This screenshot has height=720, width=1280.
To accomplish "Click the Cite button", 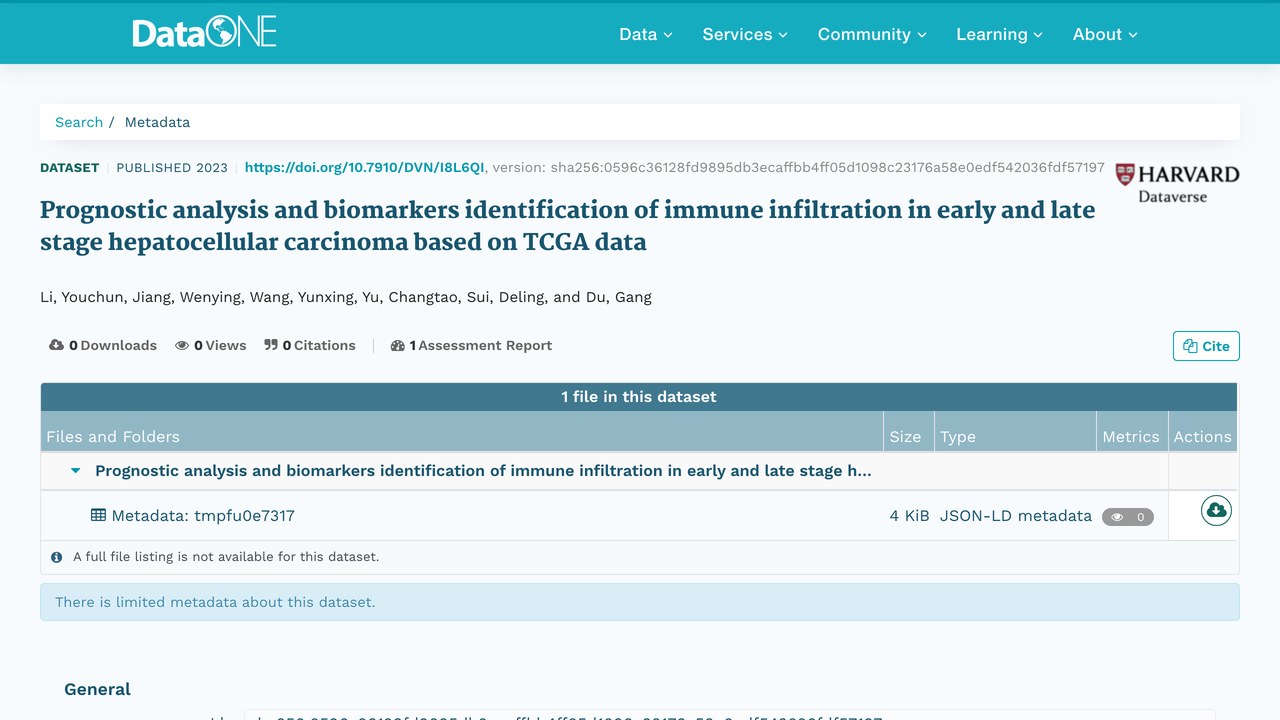I will pyautogui.click(x=1206, y=346).
